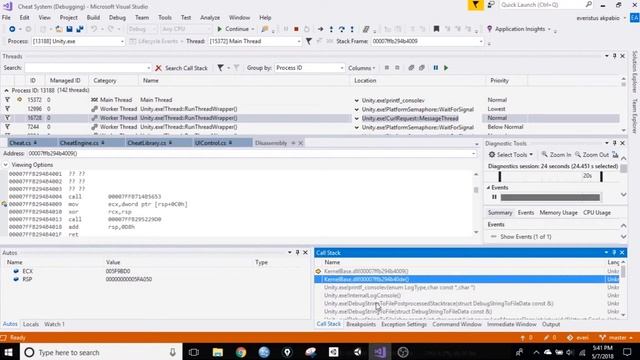The width and height of the screenshot is (640, 360).
Task: Open Google Chrome from the taskbar
Action: click(x=241, y=352)
